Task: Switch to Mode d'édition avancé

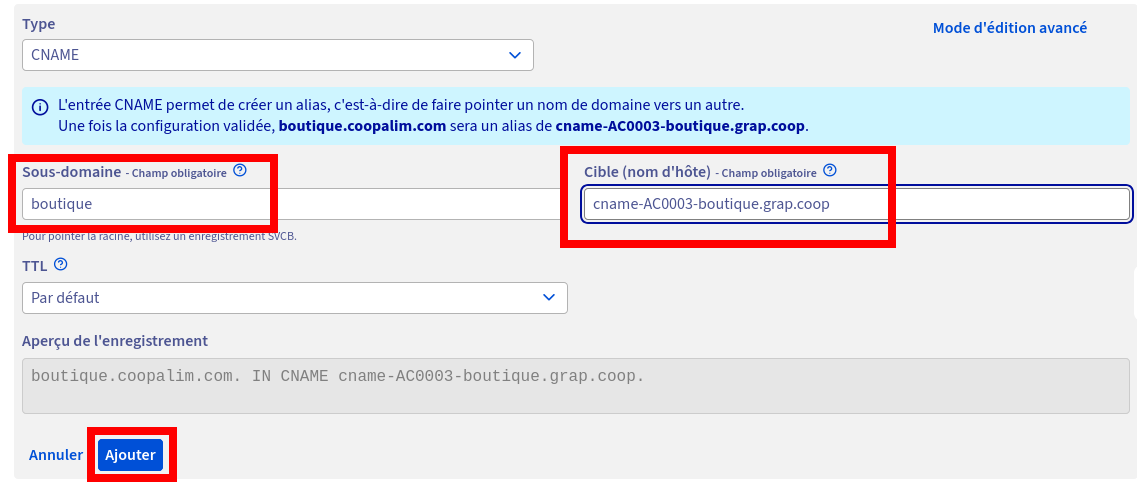Action: coord(1009,28)
